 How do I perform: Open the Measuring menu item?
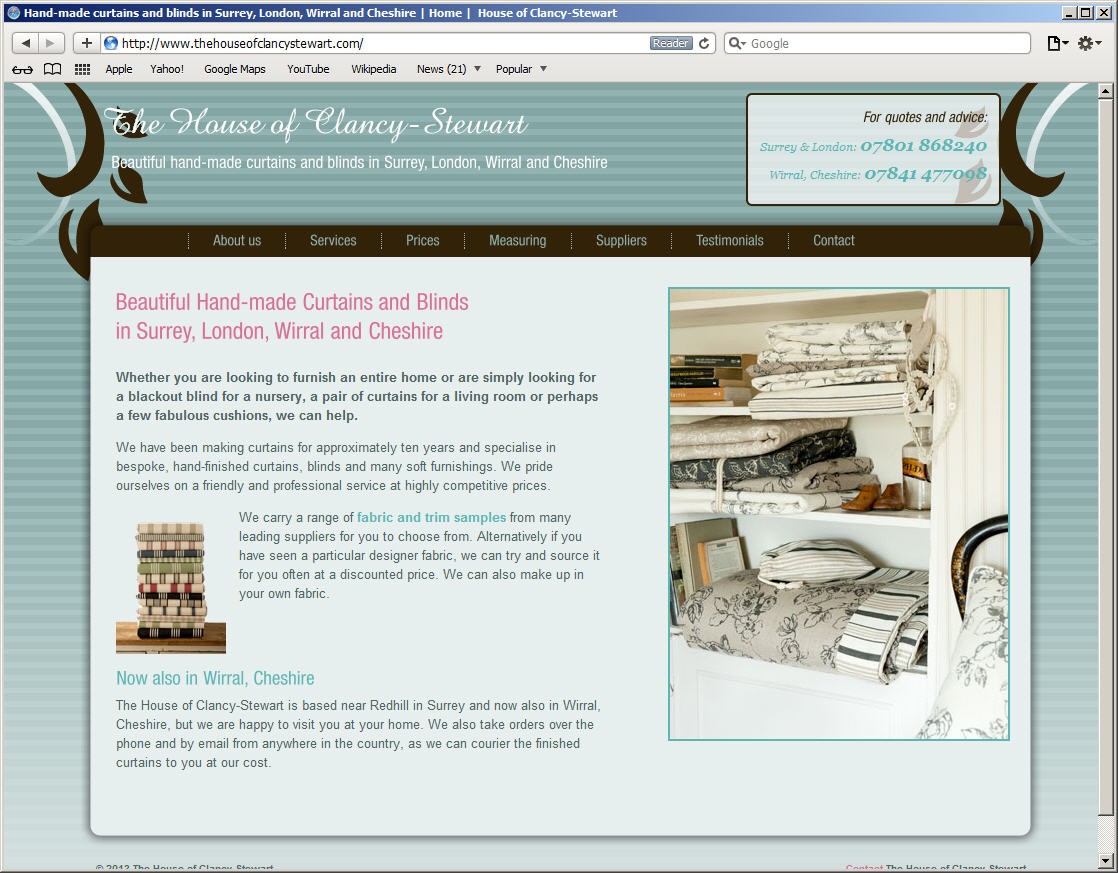(x=518, y=240)
